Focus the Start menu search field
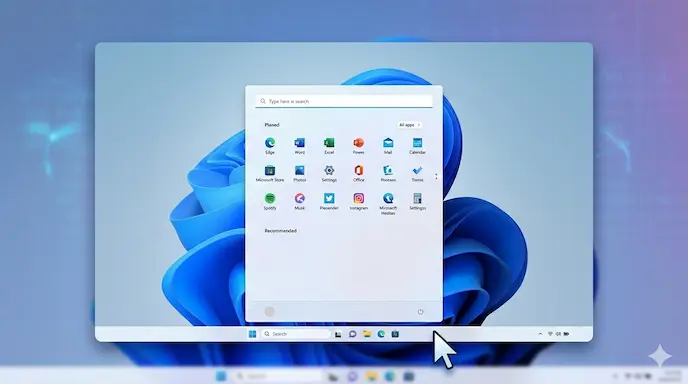 pyautogui.click(x=344, y=101)
